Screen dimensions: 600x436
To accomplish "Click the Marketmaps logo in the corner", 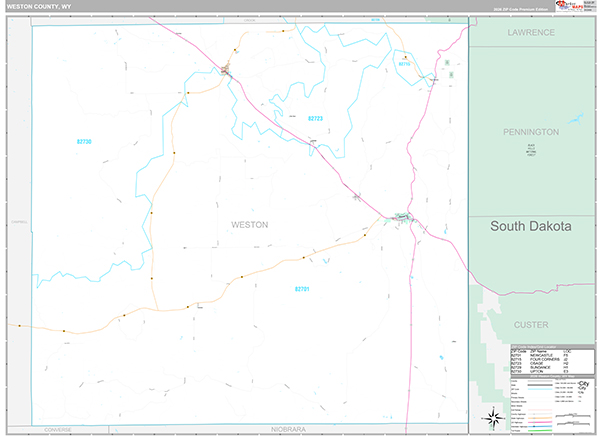I will [575, 6].
